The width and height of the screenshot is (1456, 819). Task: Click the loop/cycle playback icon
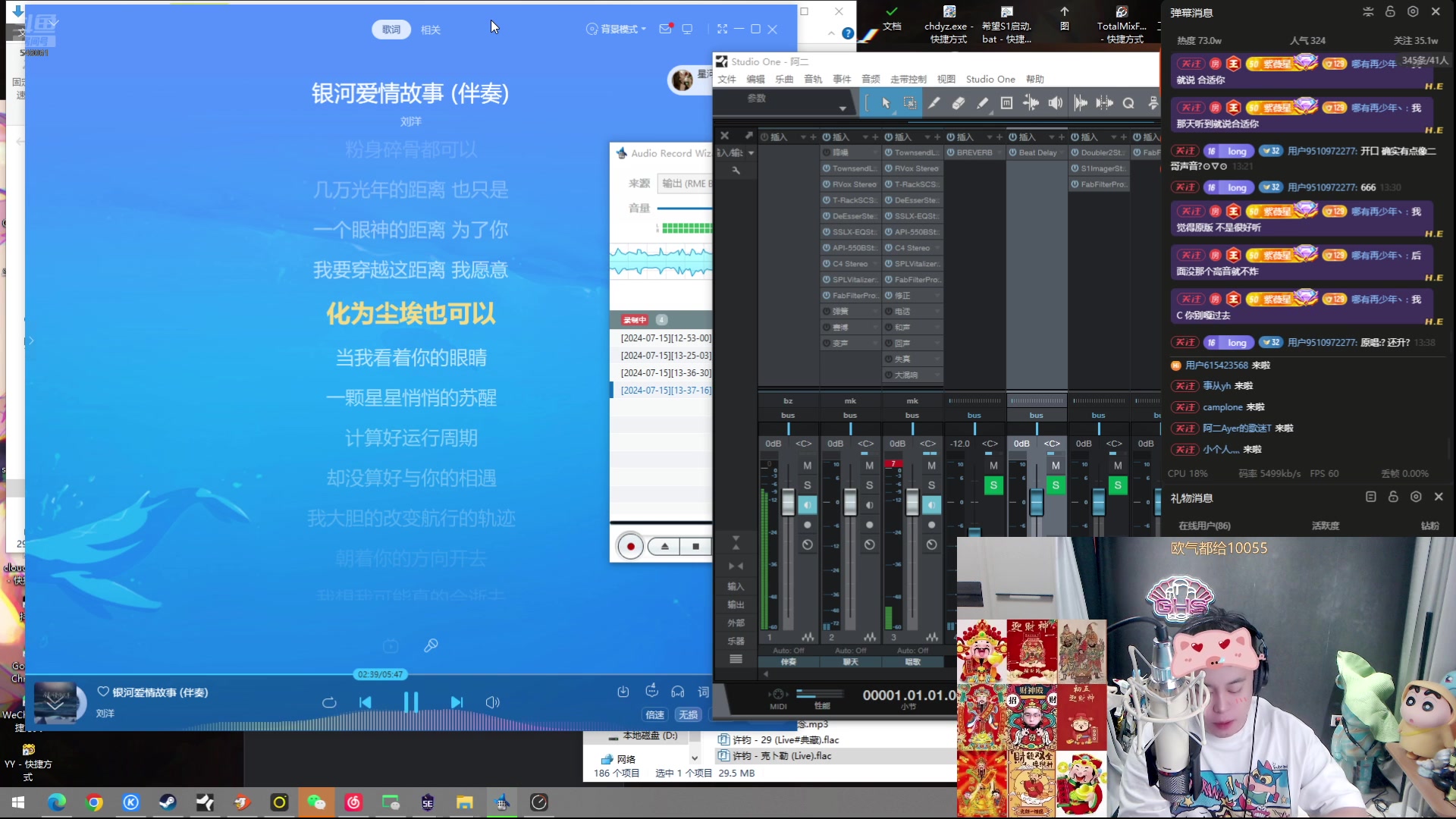329,702
